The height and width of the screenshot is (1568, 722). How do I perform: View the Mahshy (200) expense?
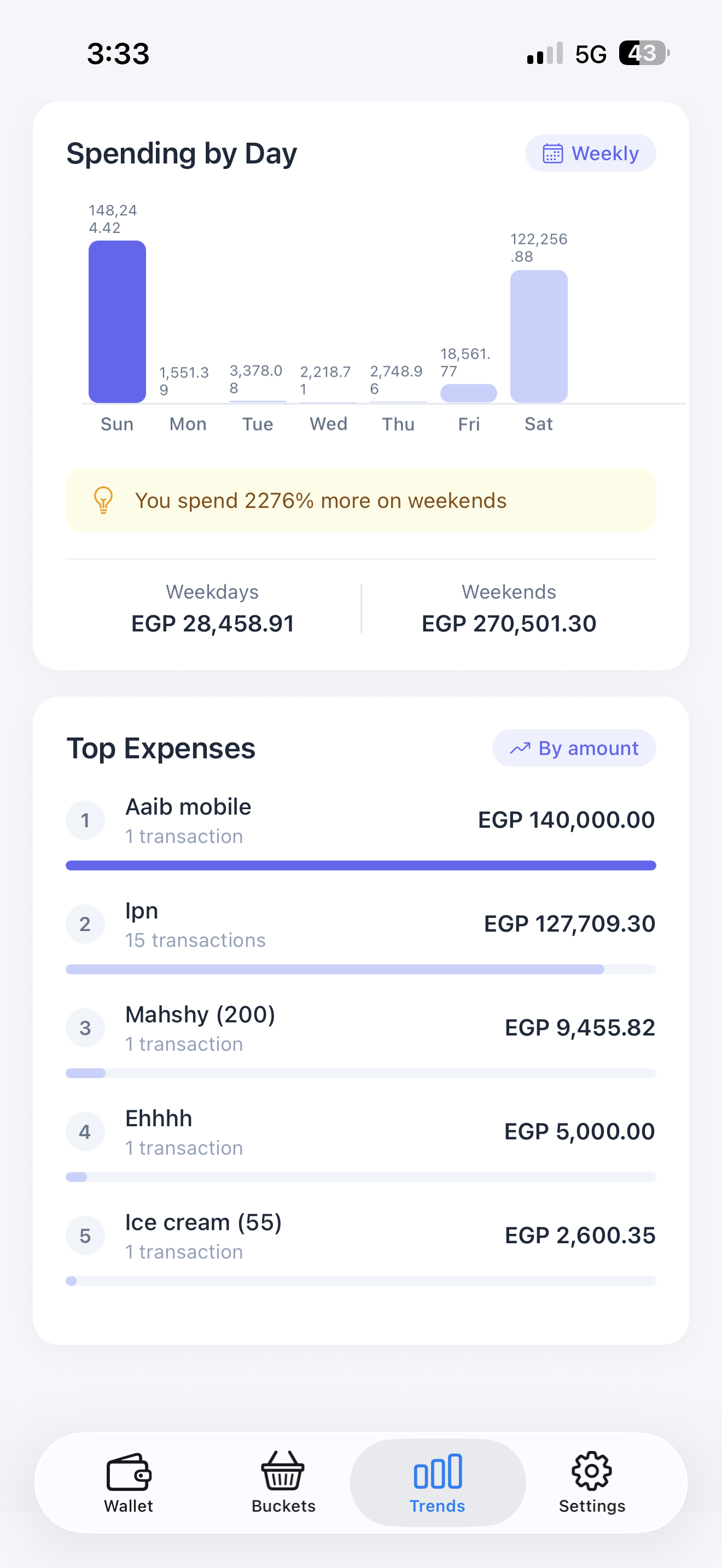point(360,1028)
